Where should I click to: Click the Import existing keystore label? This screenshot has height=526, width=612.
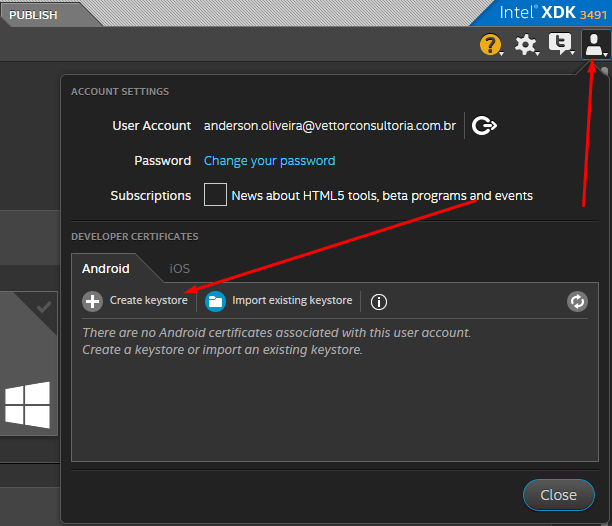point(292,300)
